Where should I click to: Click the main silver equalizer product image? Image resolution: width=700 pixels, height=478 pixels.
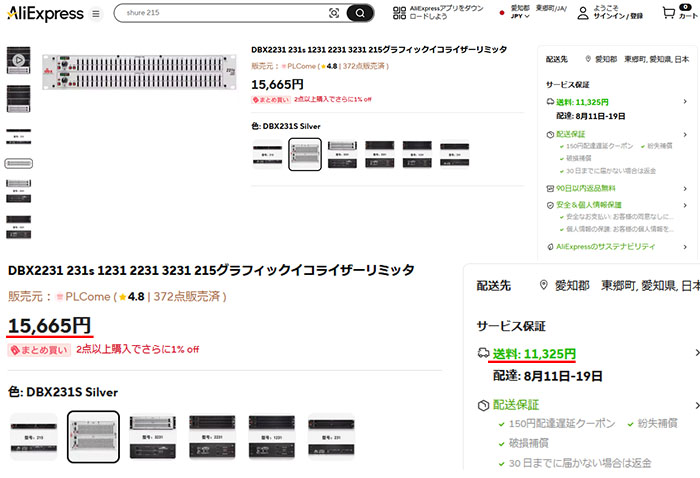point(139,72)
